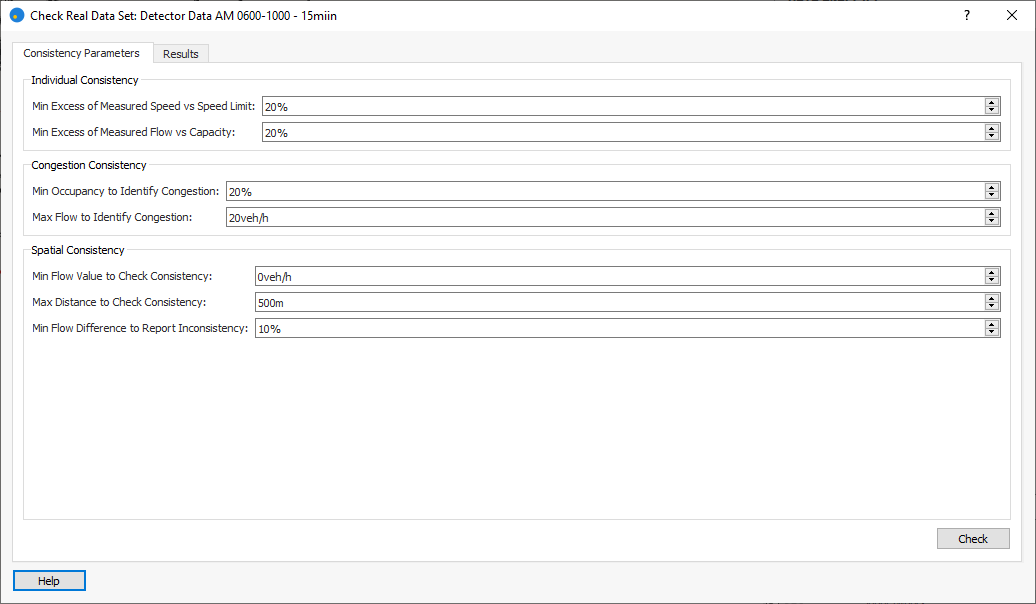Open Help for this dialog
This screenshot has width=1036, height=604.
[49, 581]
